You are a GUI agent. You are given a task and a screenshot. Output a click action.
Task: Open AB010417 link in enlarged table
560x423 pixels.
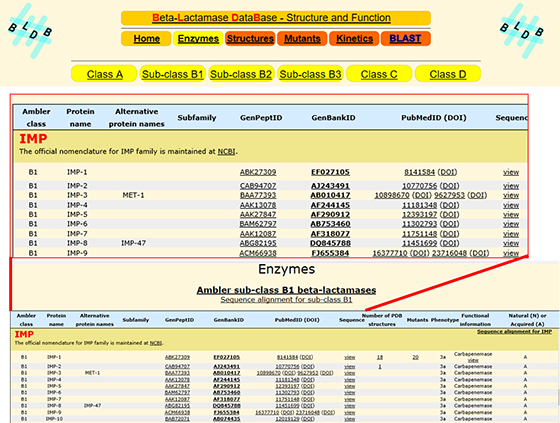tap(330, 195)
